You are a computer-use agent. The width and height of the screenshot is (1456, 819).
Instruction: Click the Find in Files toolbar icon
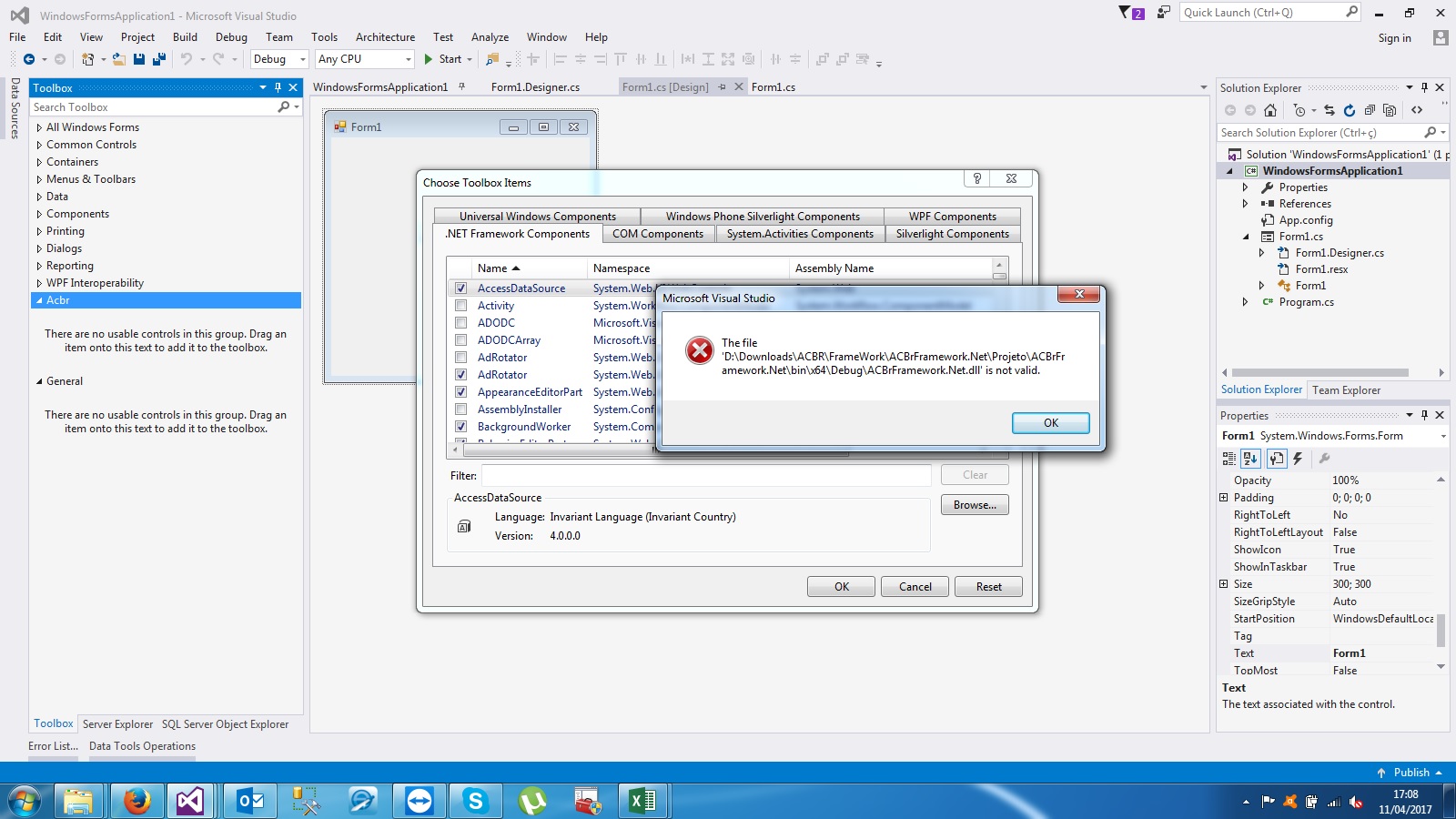pyautogui.click(x=492, y=59)
